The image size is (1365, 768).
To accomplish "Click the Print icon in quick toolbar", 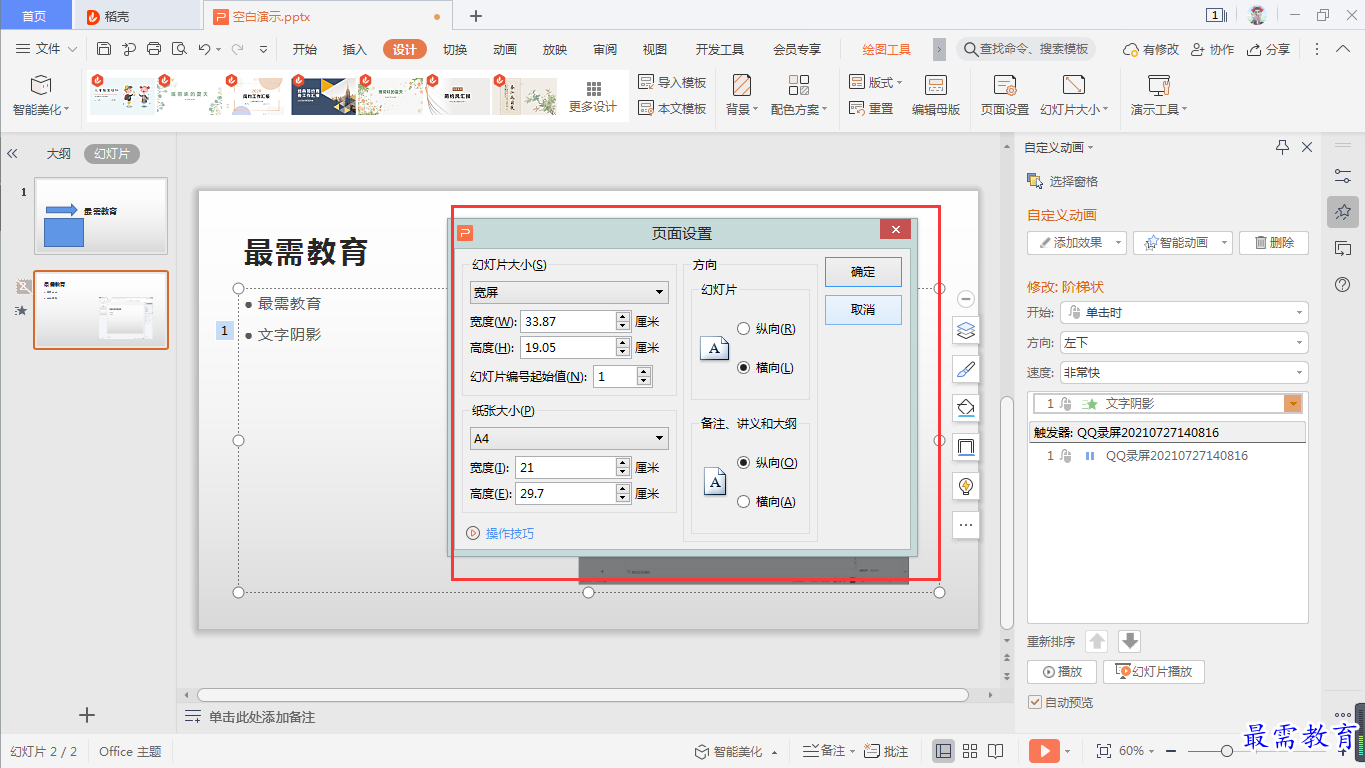I will coord(154,49).
